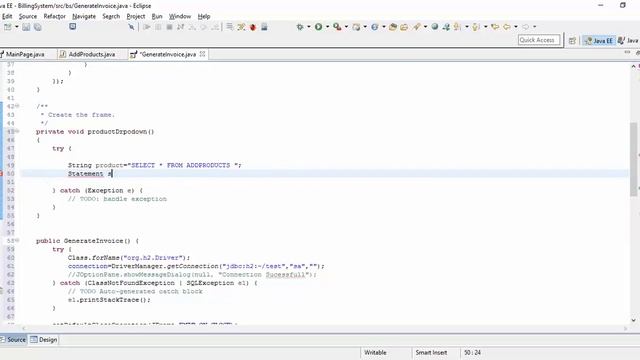Click the Open Perspective icon
Screen dimensions: 640x360
(572, 40)
